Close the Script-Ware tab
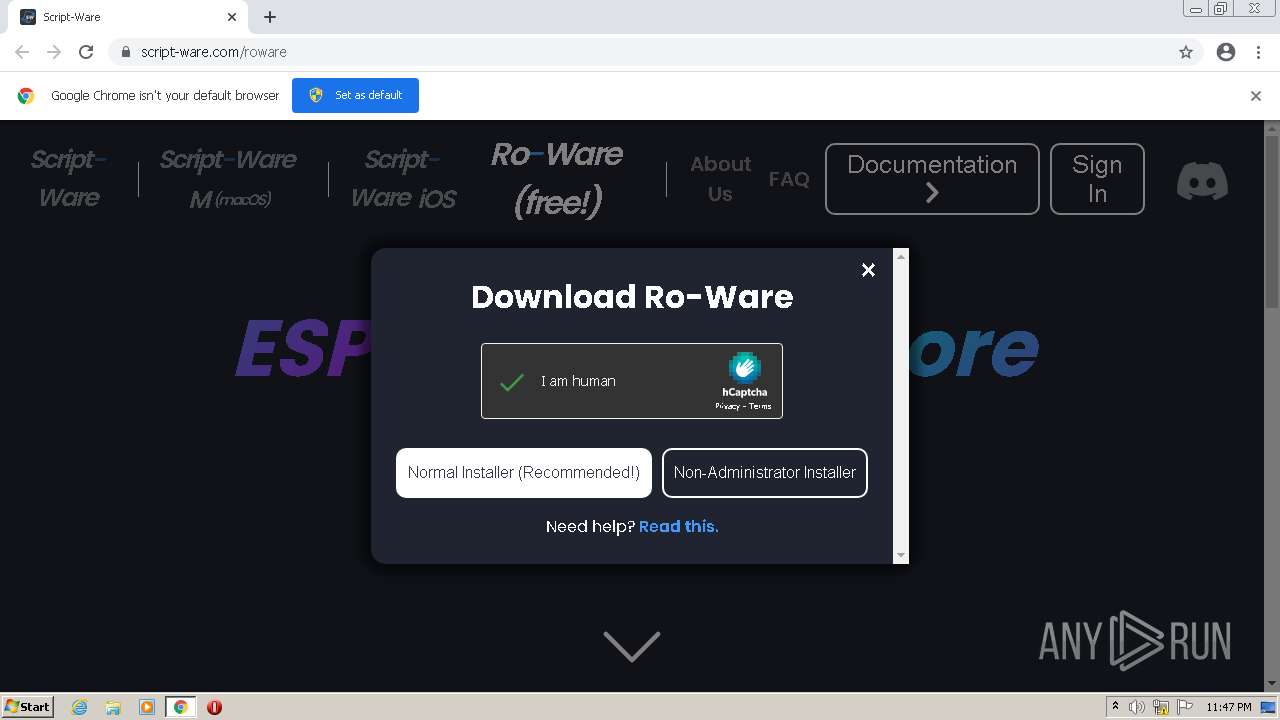Screen dimensions: 1280x720 point(232,17)
